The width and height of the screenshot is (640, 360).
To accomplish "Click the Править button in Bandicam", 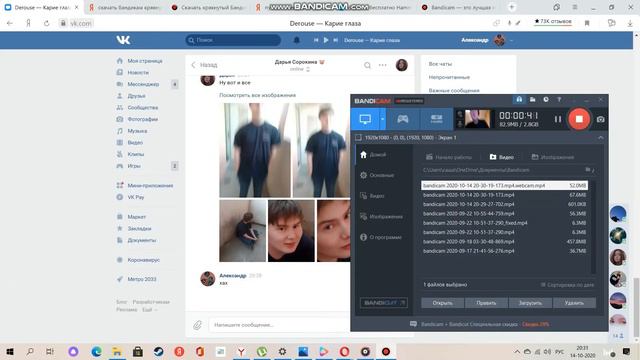I will pyautogui.click(x=486, y=303).
